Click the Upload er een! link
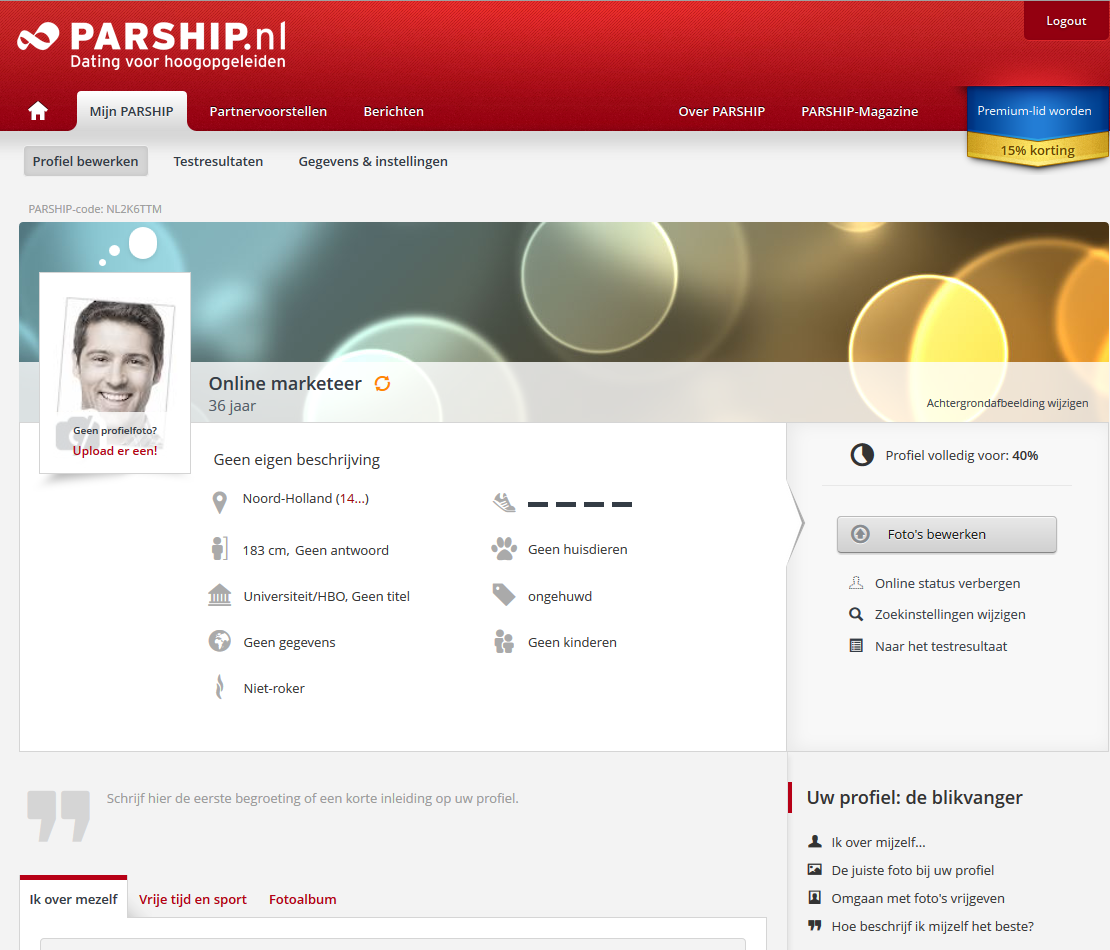This screenshot has width=1110, height=950. 115,451
